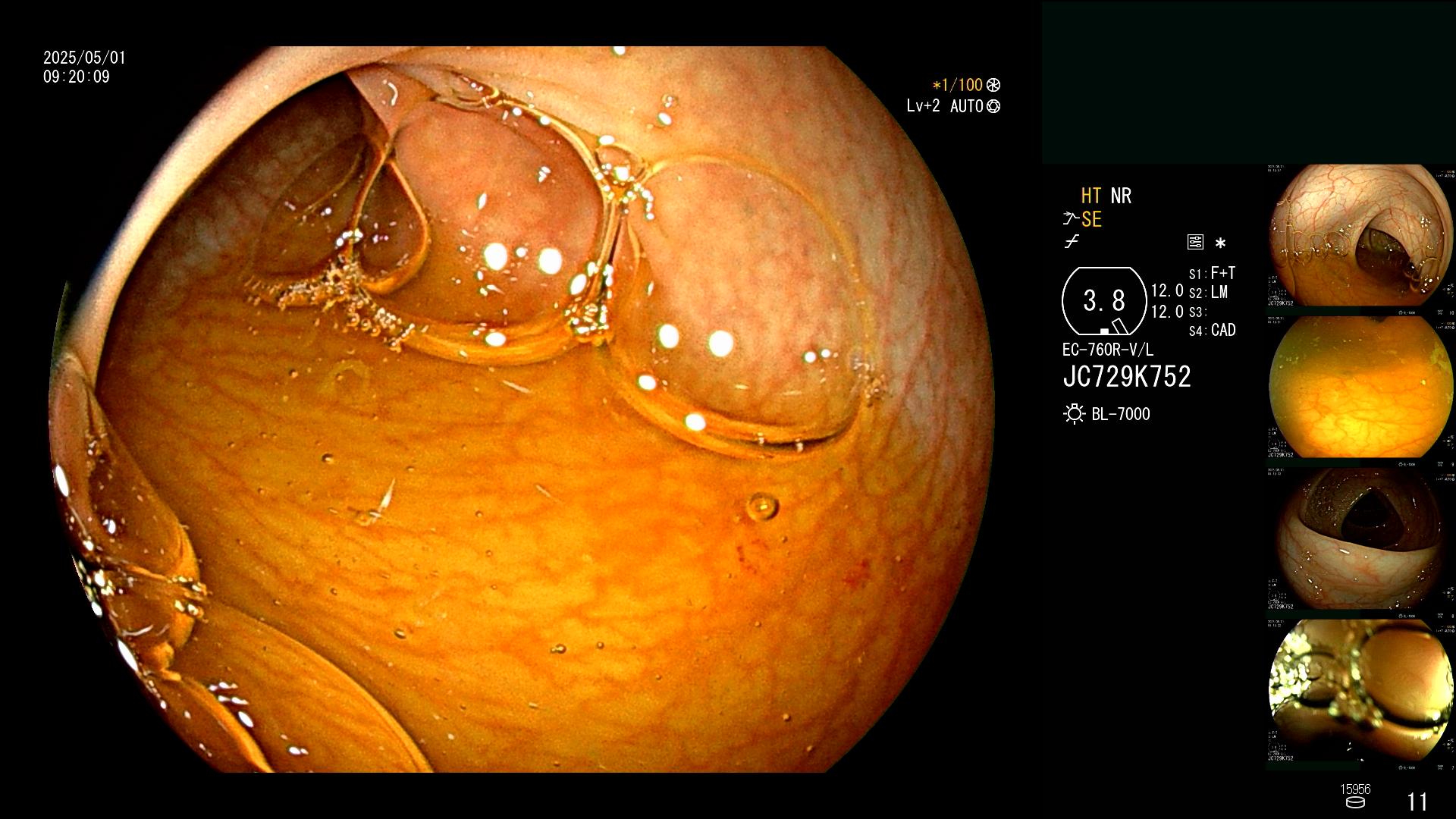Select the yellow SE label
The width and height of the screenshot is (1456, 819).
point(1091,219)
